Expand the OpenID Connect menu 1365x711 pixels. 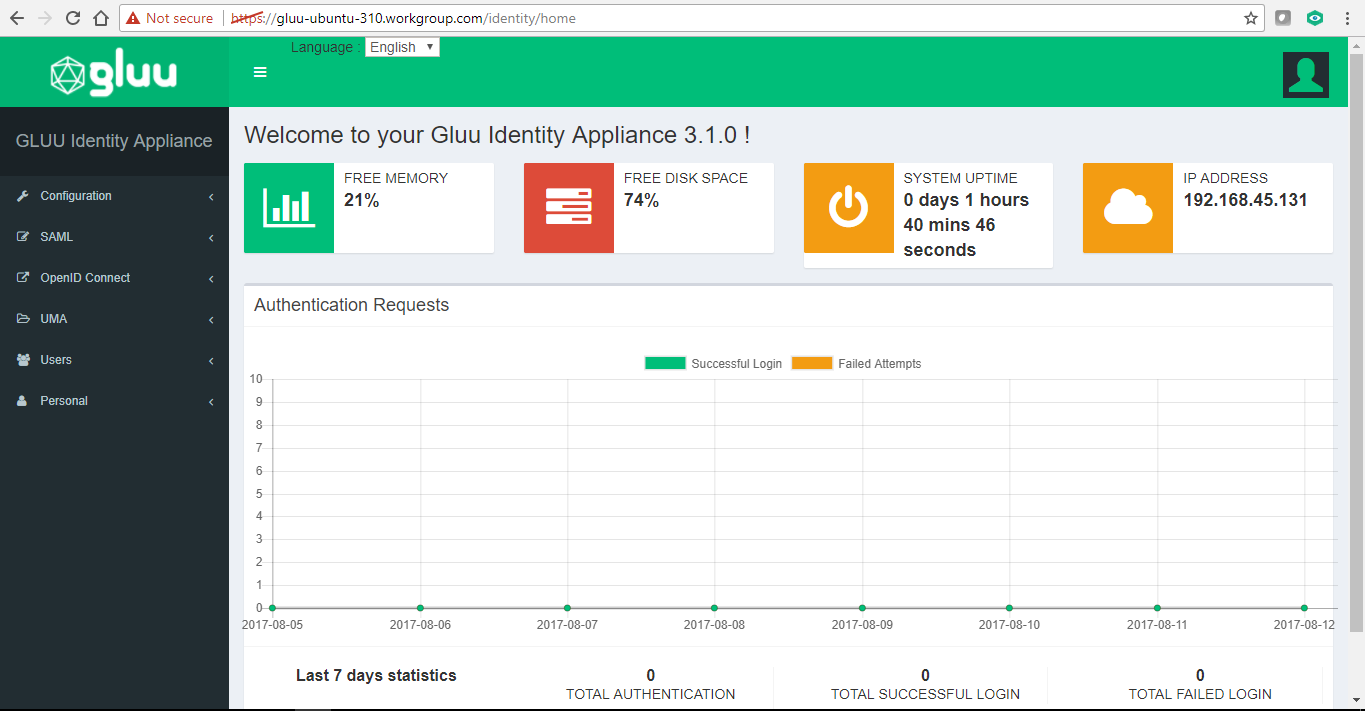click(x=114, y=278)
